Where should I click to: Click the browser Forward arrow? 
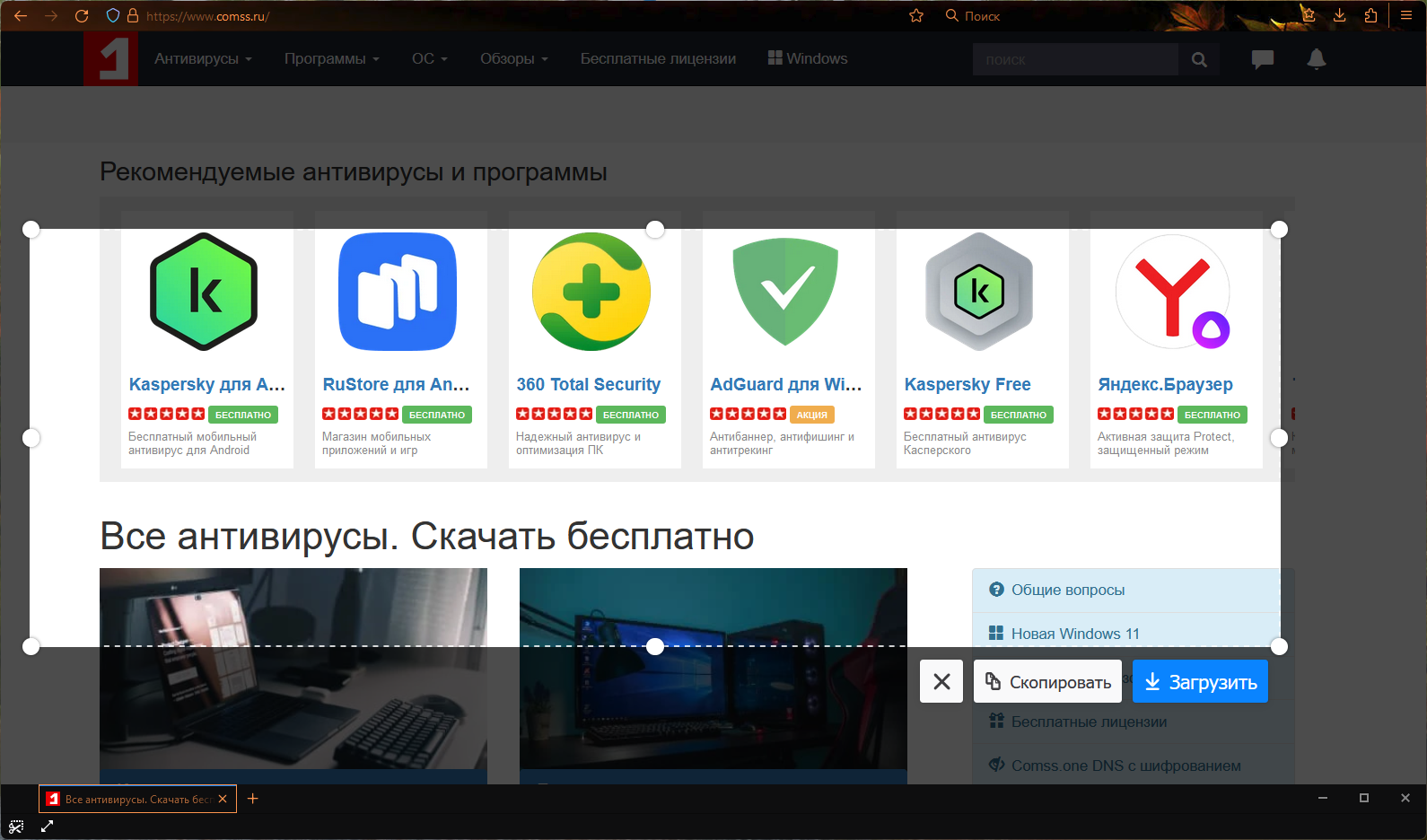(51, 16)
